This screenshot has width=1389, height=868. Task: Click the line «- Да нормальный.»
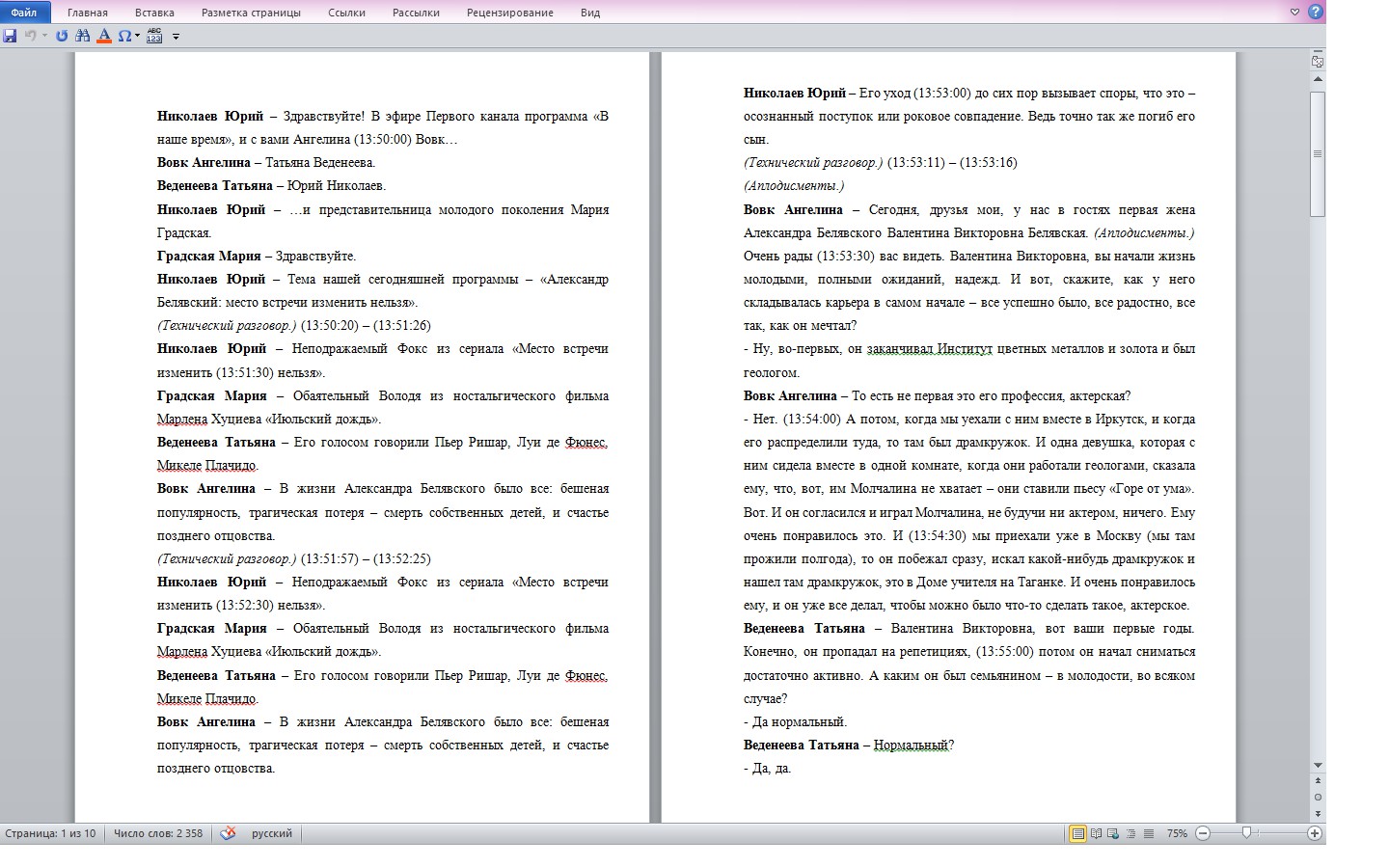796,722
